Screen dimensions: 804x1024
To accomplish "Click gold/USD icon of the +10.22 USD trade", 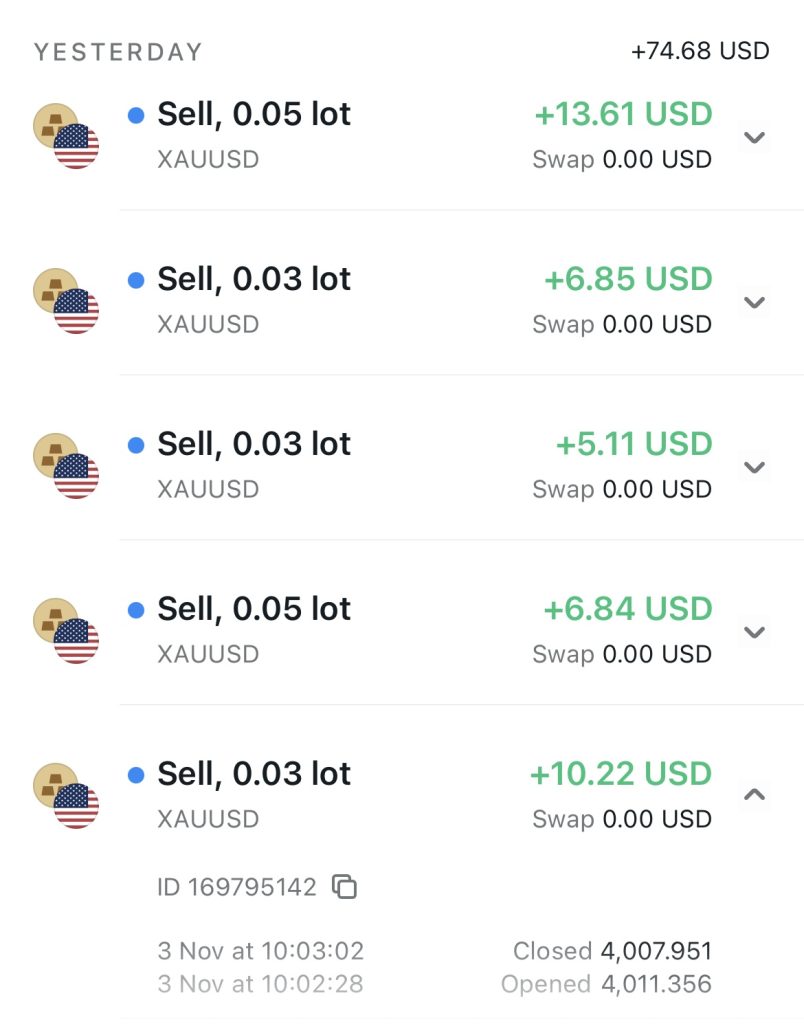I will pyautogui.click(x=66, y=796).
